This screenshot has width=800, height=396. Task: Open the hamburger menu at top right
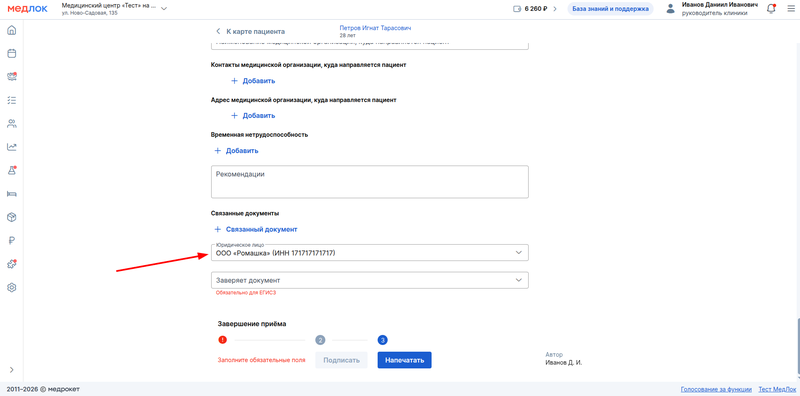(x=790, y=9)
